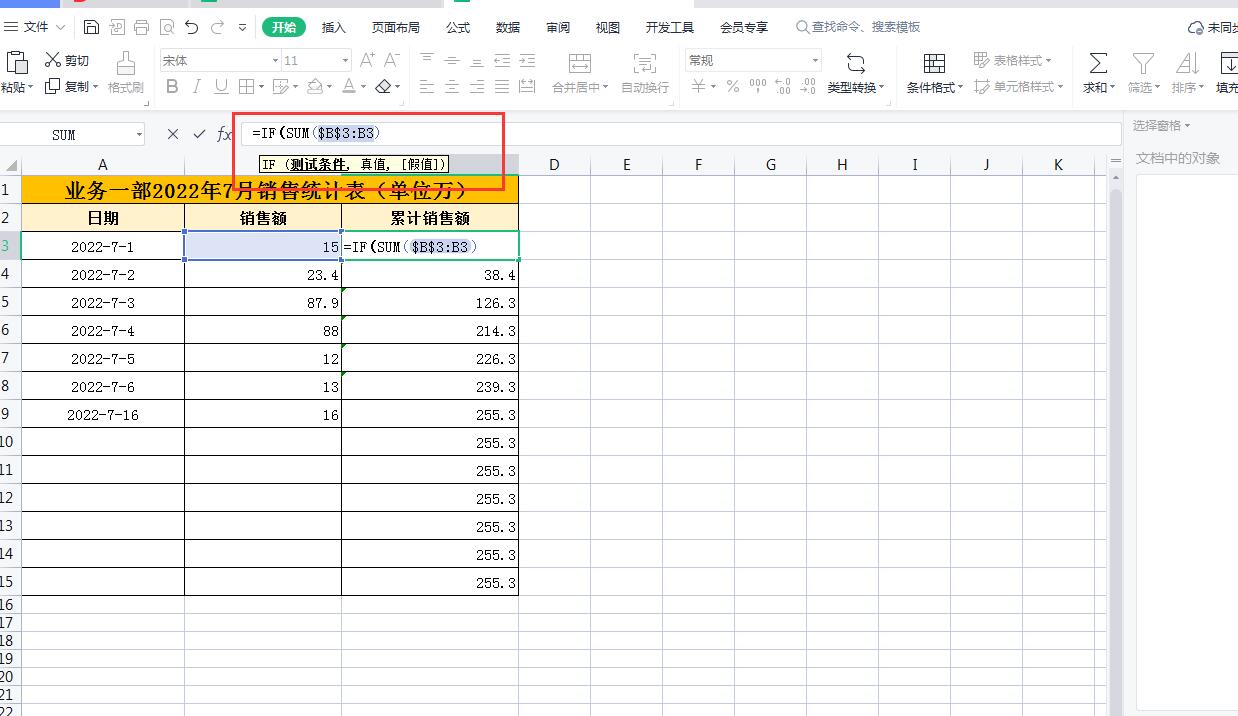Cancel formula entry with the X icon
This screenshot has height=716, width=1238.
tap(173, 134)
